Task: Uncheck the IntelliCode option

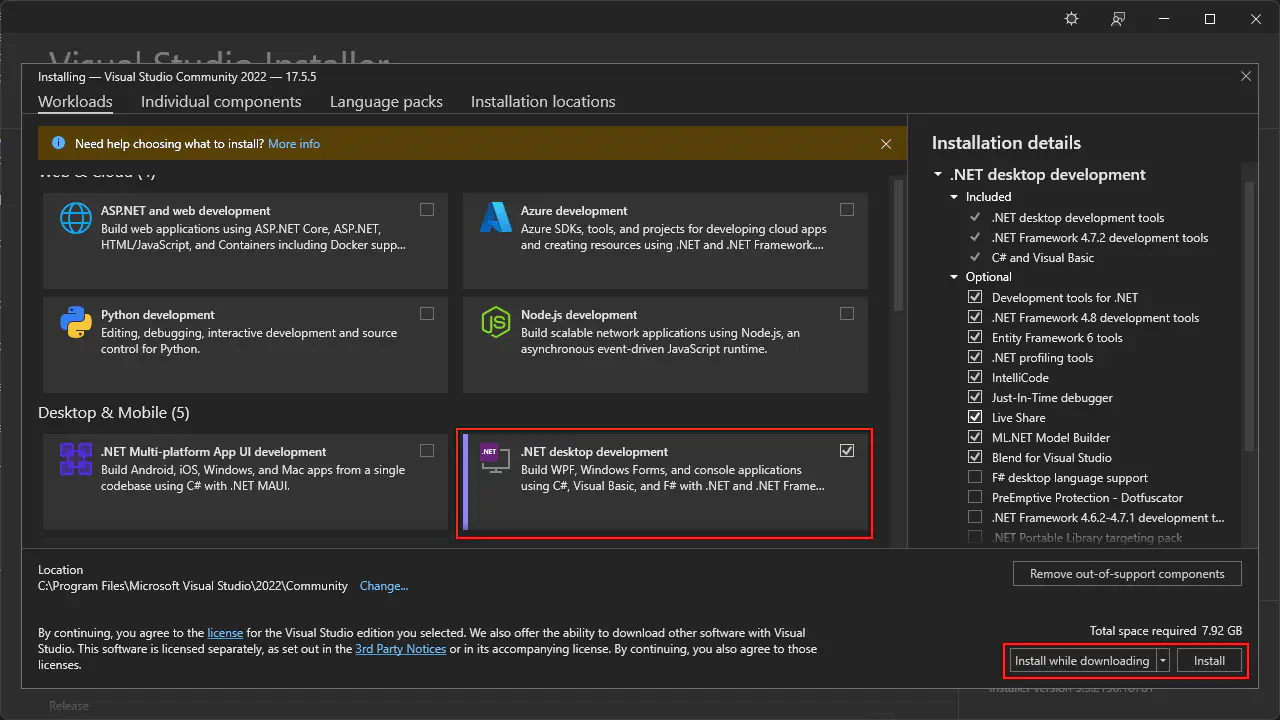Action: [x=975, y=377]
